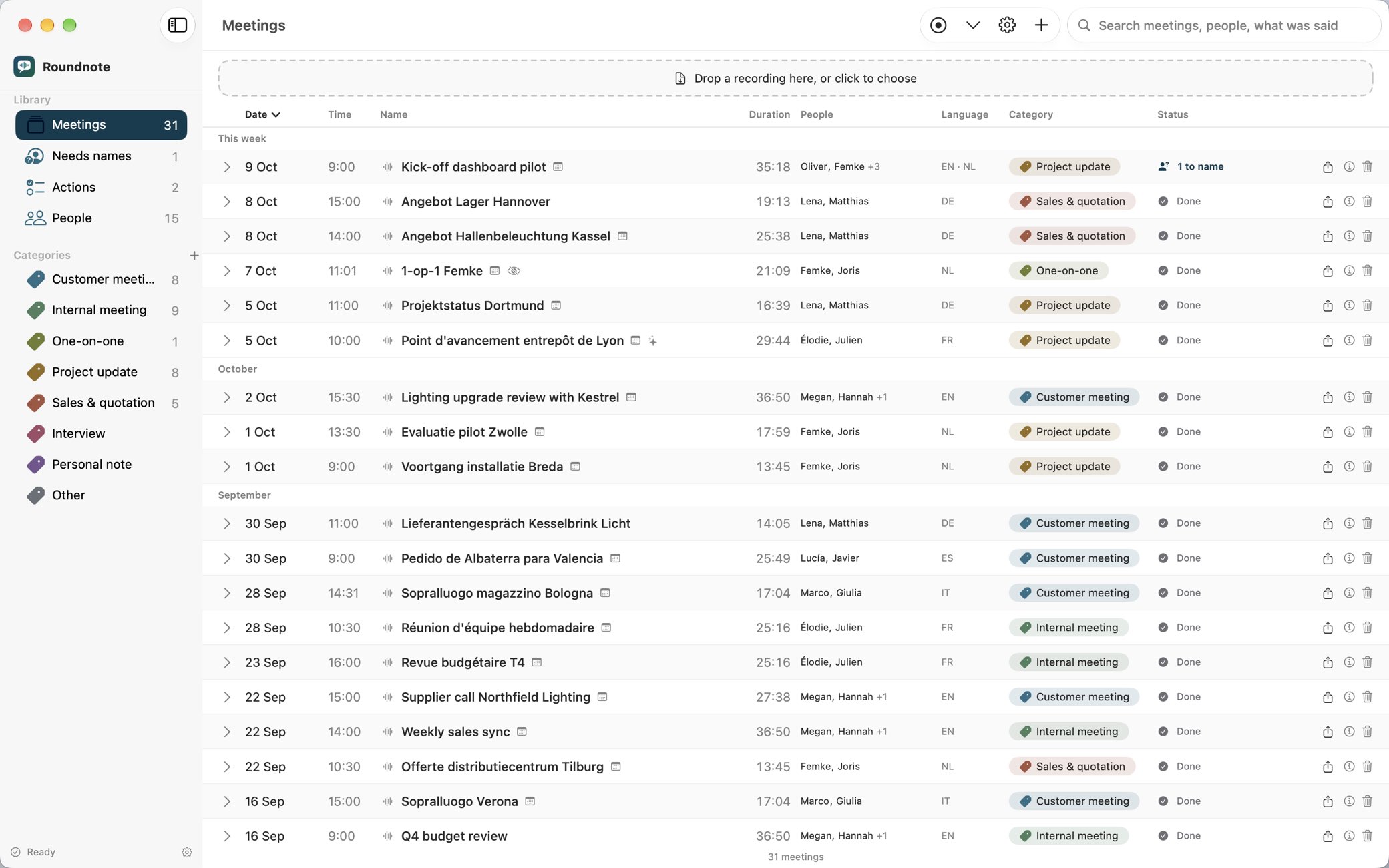
Task: Share the Q4 budget review meeting
Action: coord(1328,836)
